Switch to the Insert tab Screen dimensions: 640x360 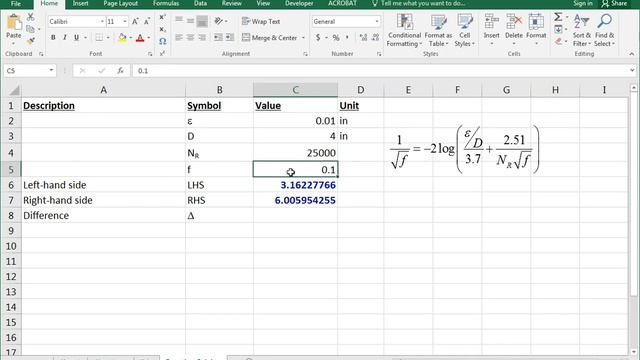[x=80, y=3]
